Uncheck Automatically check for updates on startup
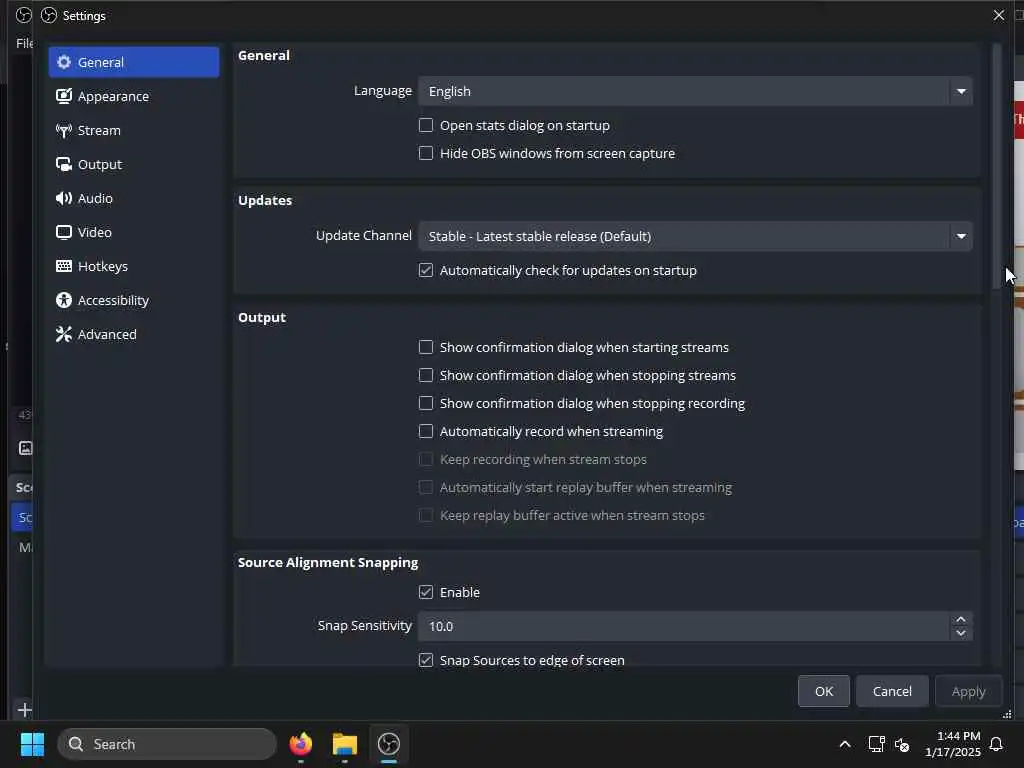The width and height of the screenshot is (1024, 768). pyautogui.click(x=426, y=270)
